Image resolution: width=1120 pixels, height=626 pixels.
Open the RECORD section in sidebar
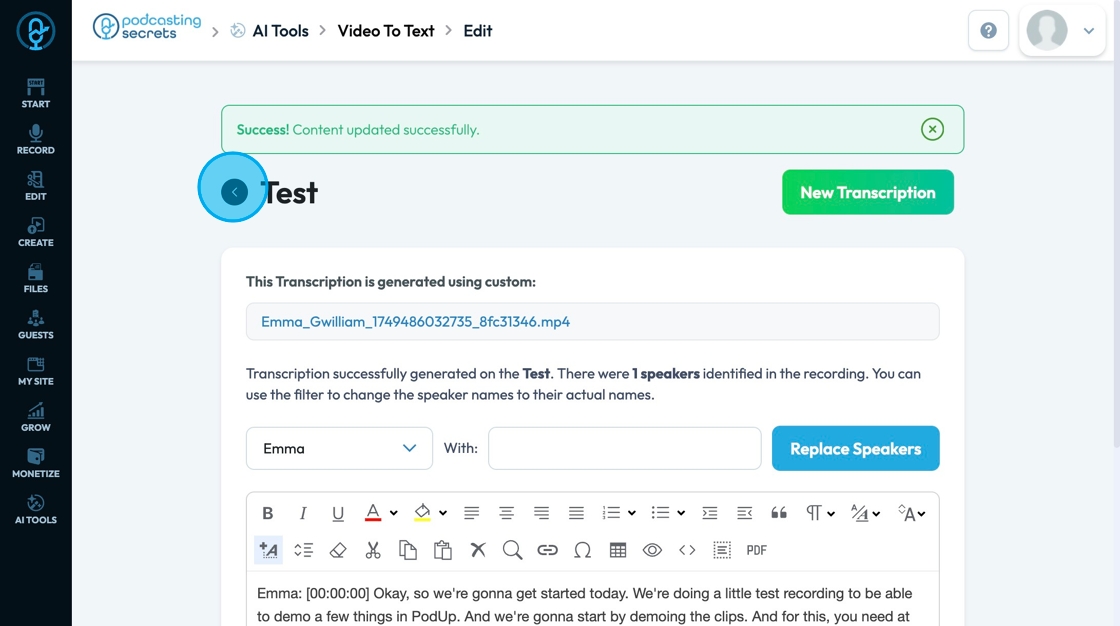pyautogui.click(x=36, y=140)
